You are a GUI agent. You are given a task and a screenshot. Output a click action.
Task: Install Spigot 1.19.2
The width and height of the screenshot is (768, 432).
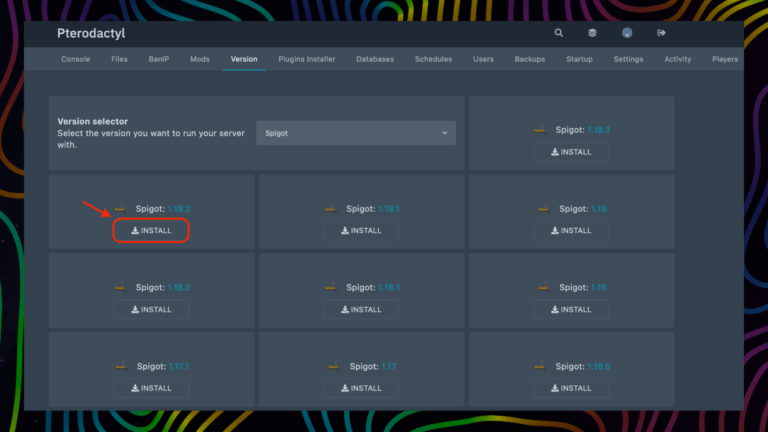pos(151,231)
